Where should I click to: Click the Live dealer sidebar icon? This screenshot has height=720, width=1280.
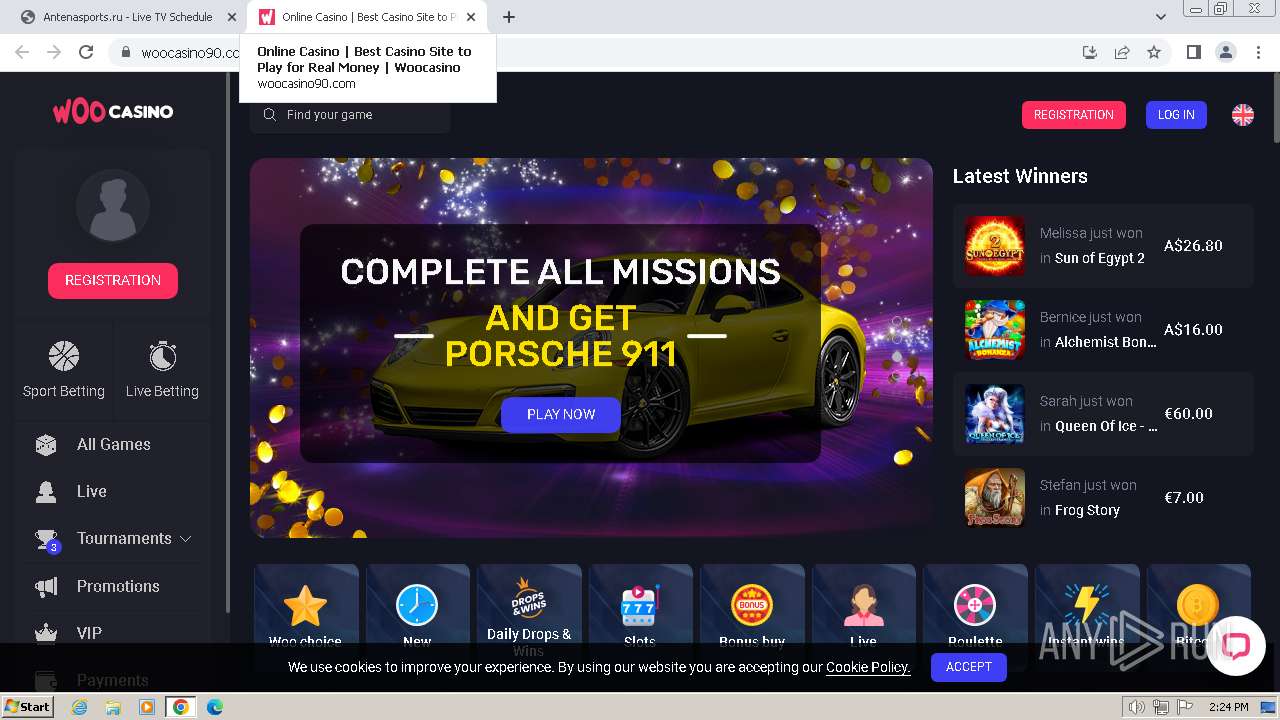pyautogui.click(x=46, y=492)
